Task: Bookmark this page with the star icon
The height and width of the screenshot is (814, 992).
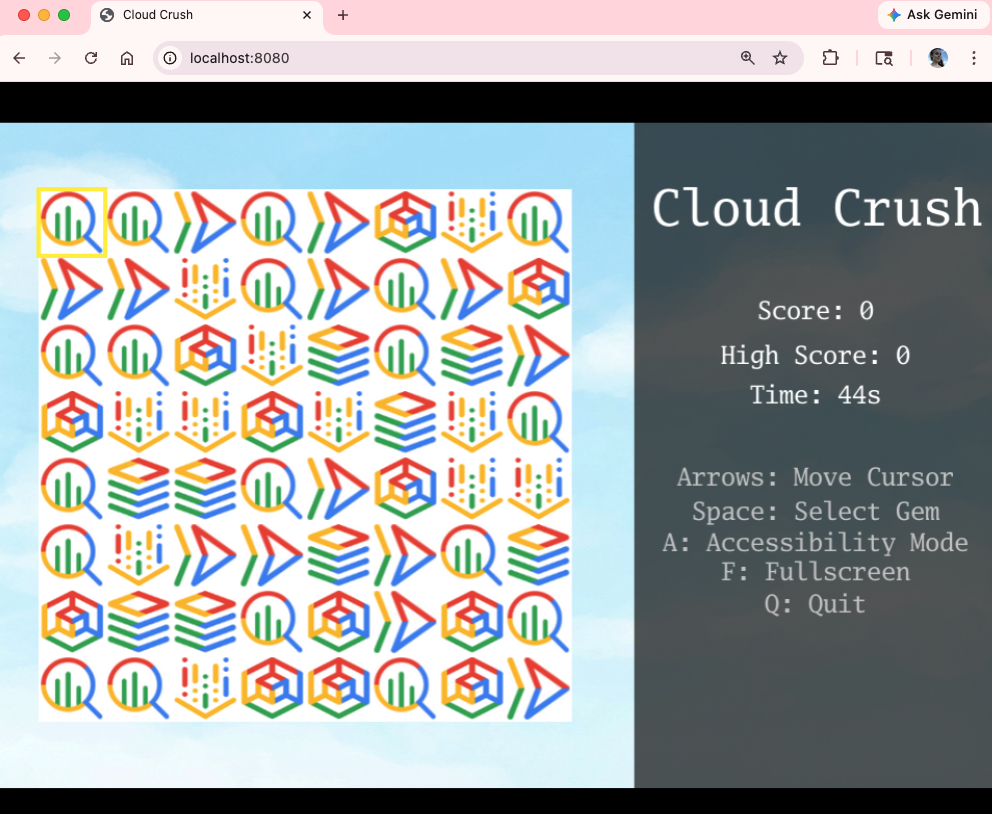Action: [780, 58]
